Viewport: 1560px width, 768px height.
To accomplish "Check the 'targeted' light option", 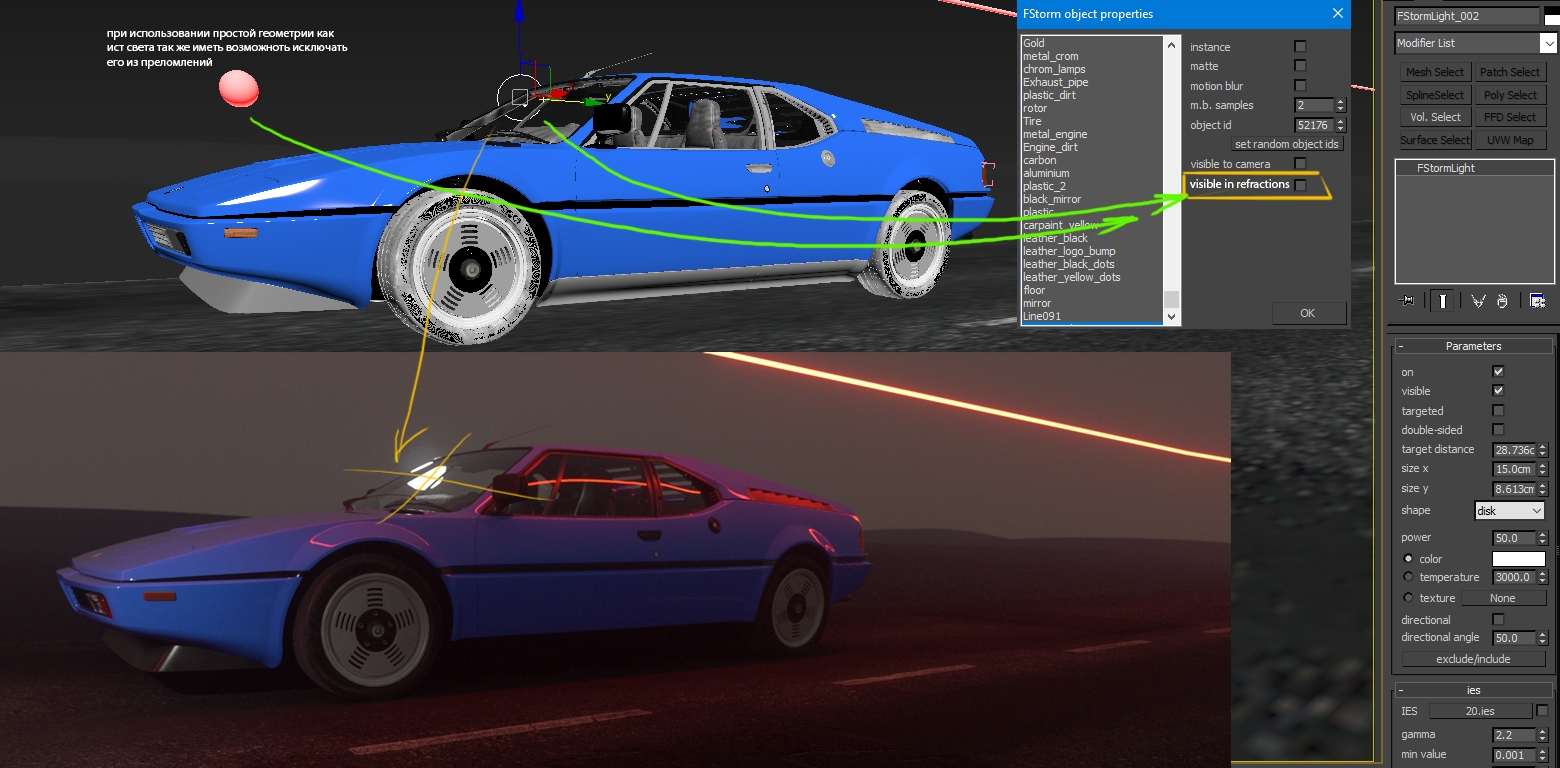I will coord(1498,411).
